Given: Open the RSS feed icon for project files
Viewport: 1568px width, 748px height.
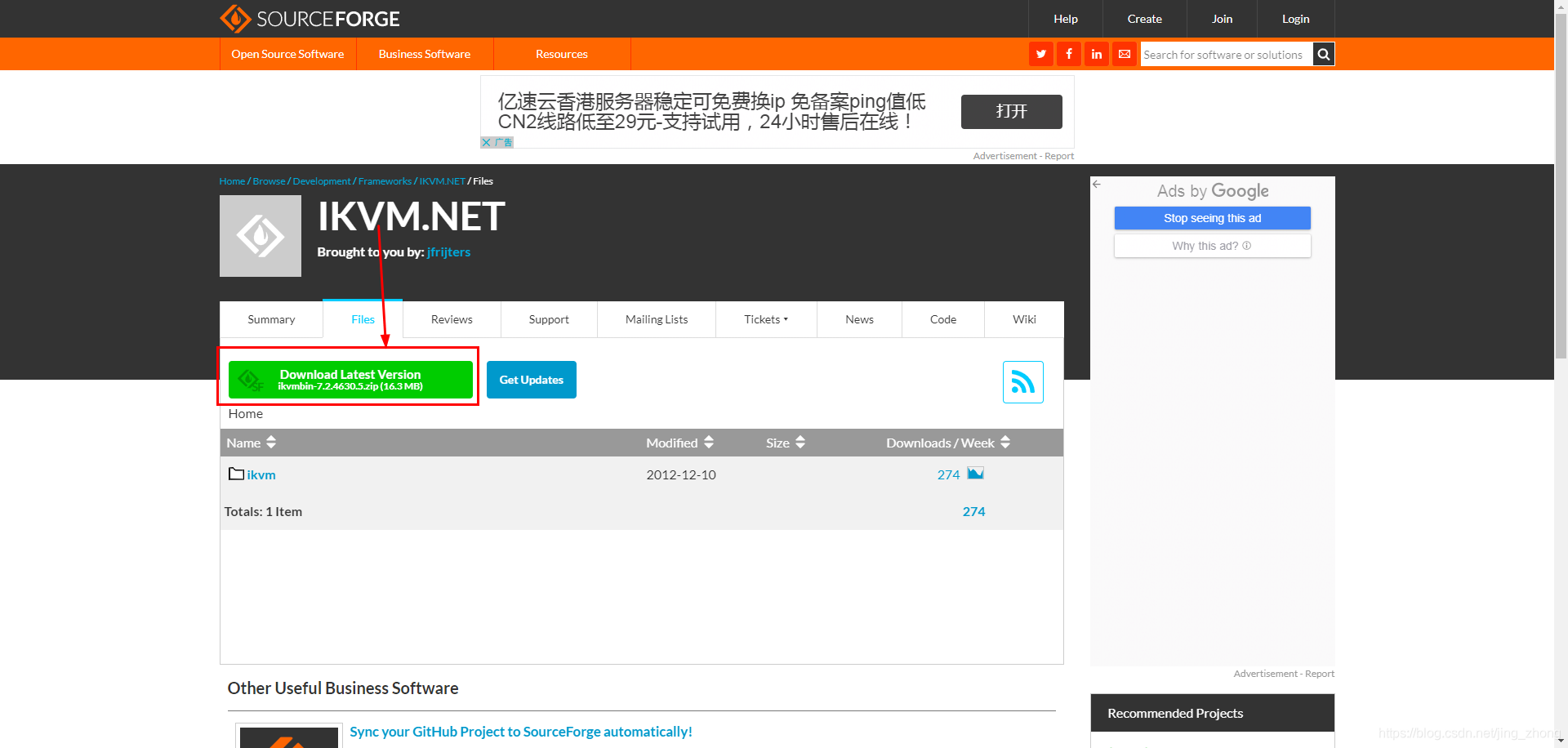Looking at the screenshot, I should [x=1022, y=381].
